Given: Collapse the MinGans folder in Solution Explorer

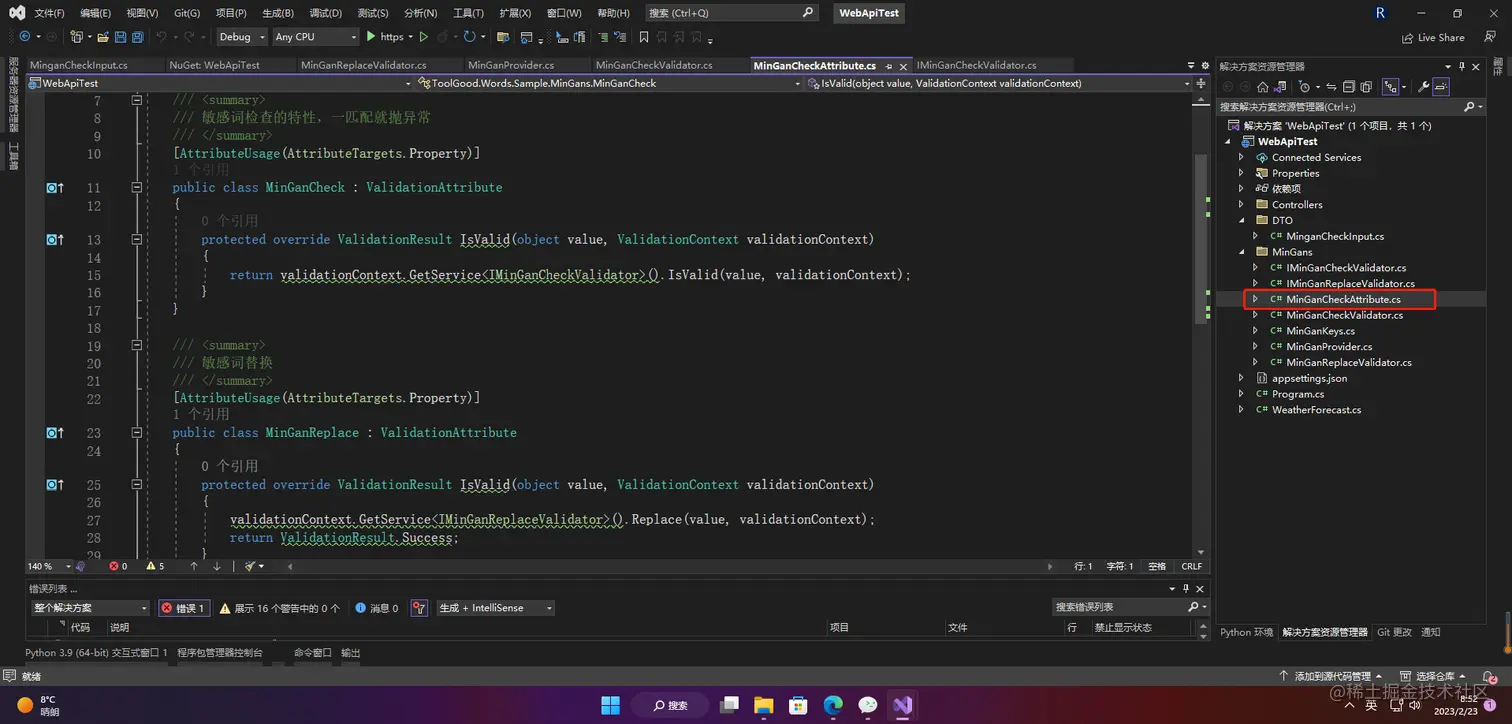Looking at the screenshot, I should pyautogui.click(x=1242, y=252).
